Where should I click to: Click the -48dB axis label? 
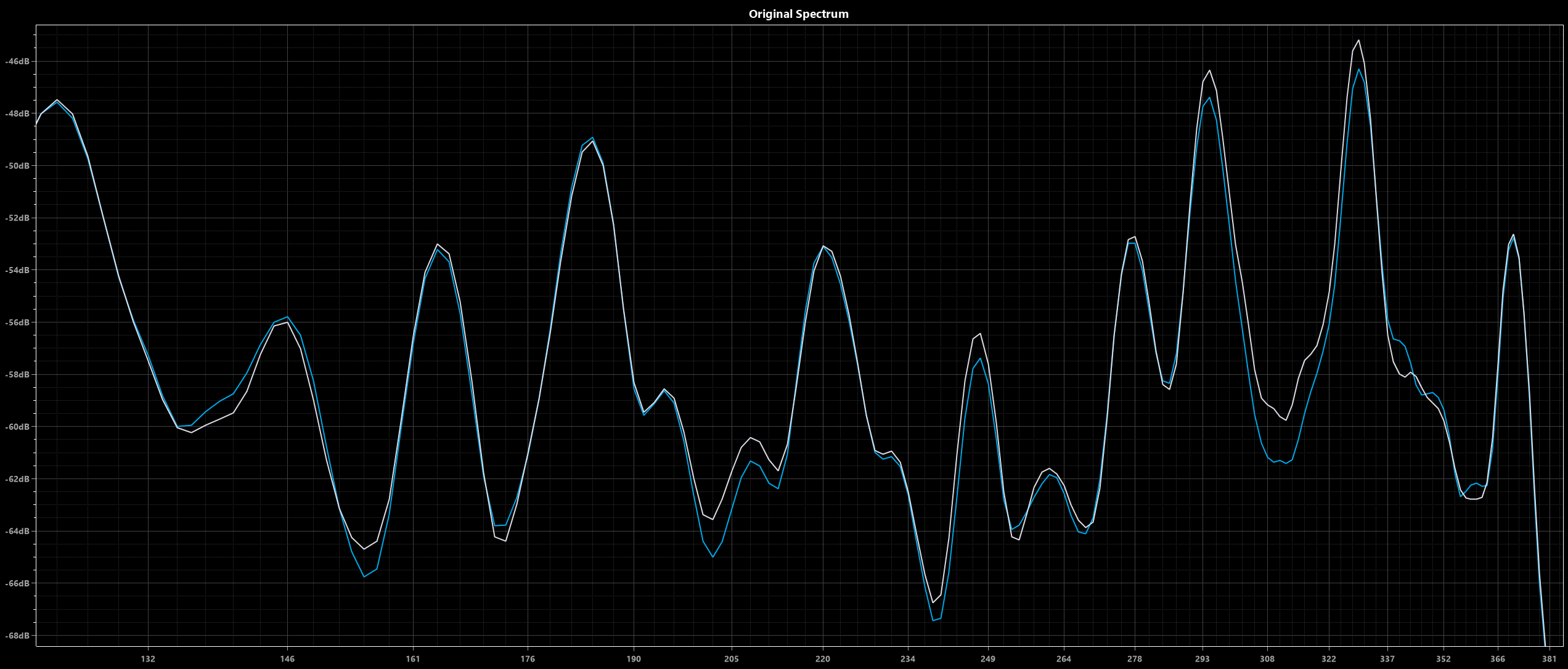[17, 113]
